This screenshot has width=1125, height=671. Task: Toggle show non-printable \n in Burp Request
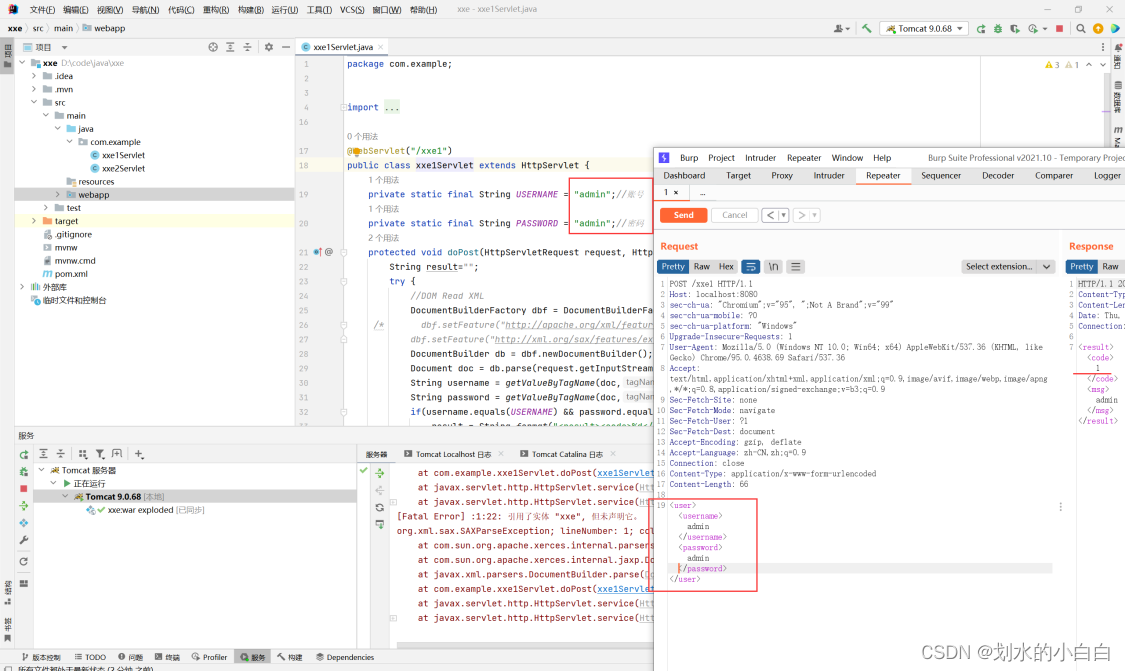[773, 267]
